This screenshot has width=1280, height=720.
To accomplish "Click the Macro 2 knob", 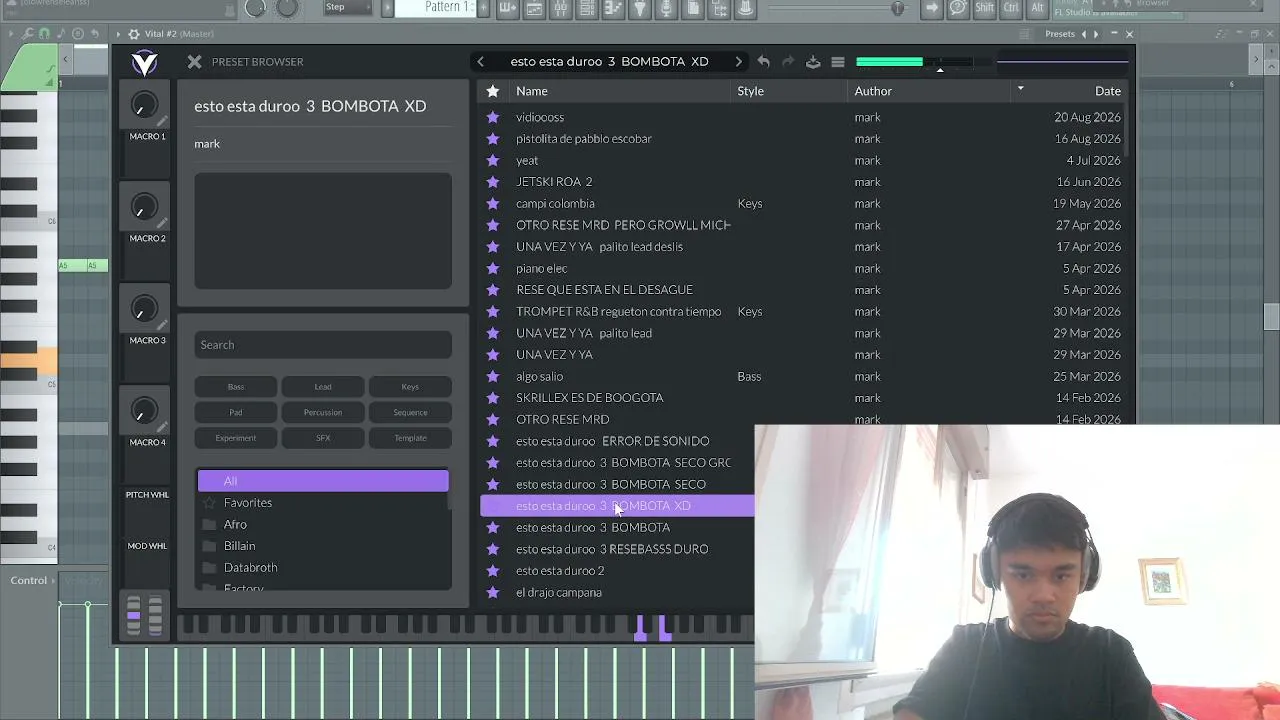I will (144, 208).
